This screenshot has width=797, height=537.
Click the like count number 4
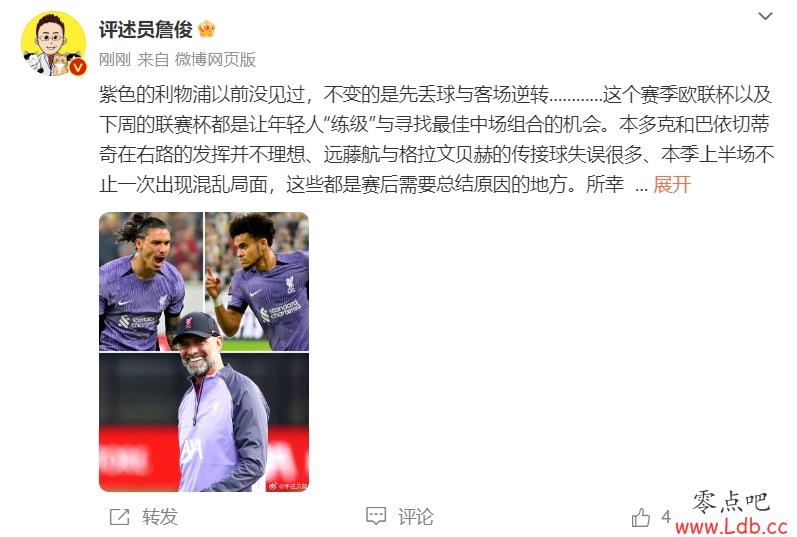[666, 517]
